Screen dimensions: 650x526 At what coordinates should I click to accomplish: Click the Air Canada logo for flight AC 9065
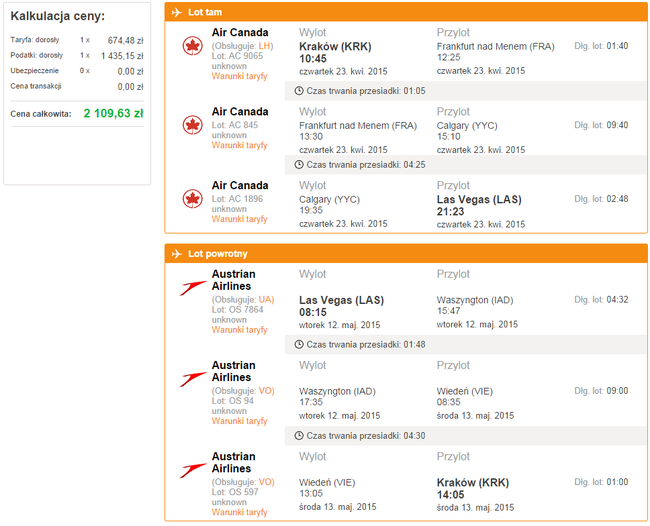(192, 46)
